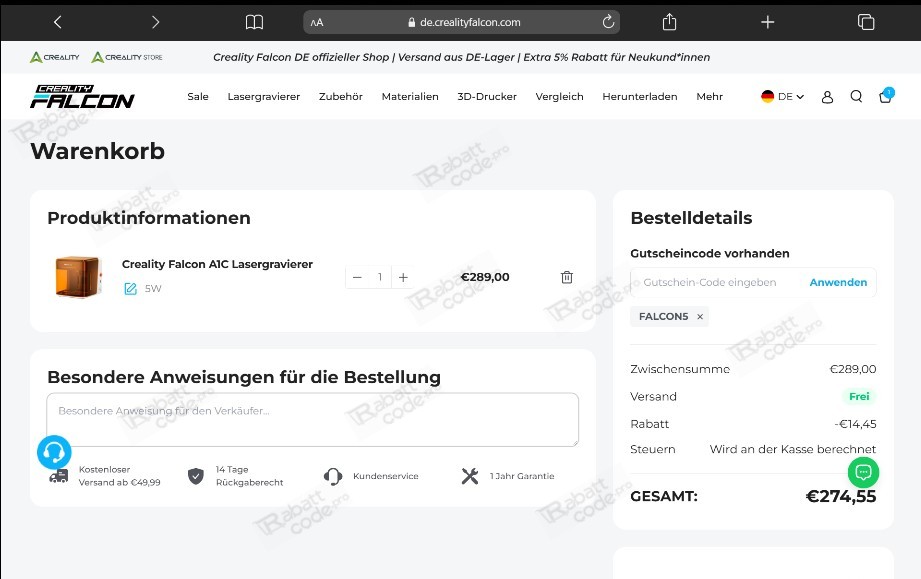Click Wird an der Kasse berechnet text
The width and height of the screenshot is (921, 579).
793,449
